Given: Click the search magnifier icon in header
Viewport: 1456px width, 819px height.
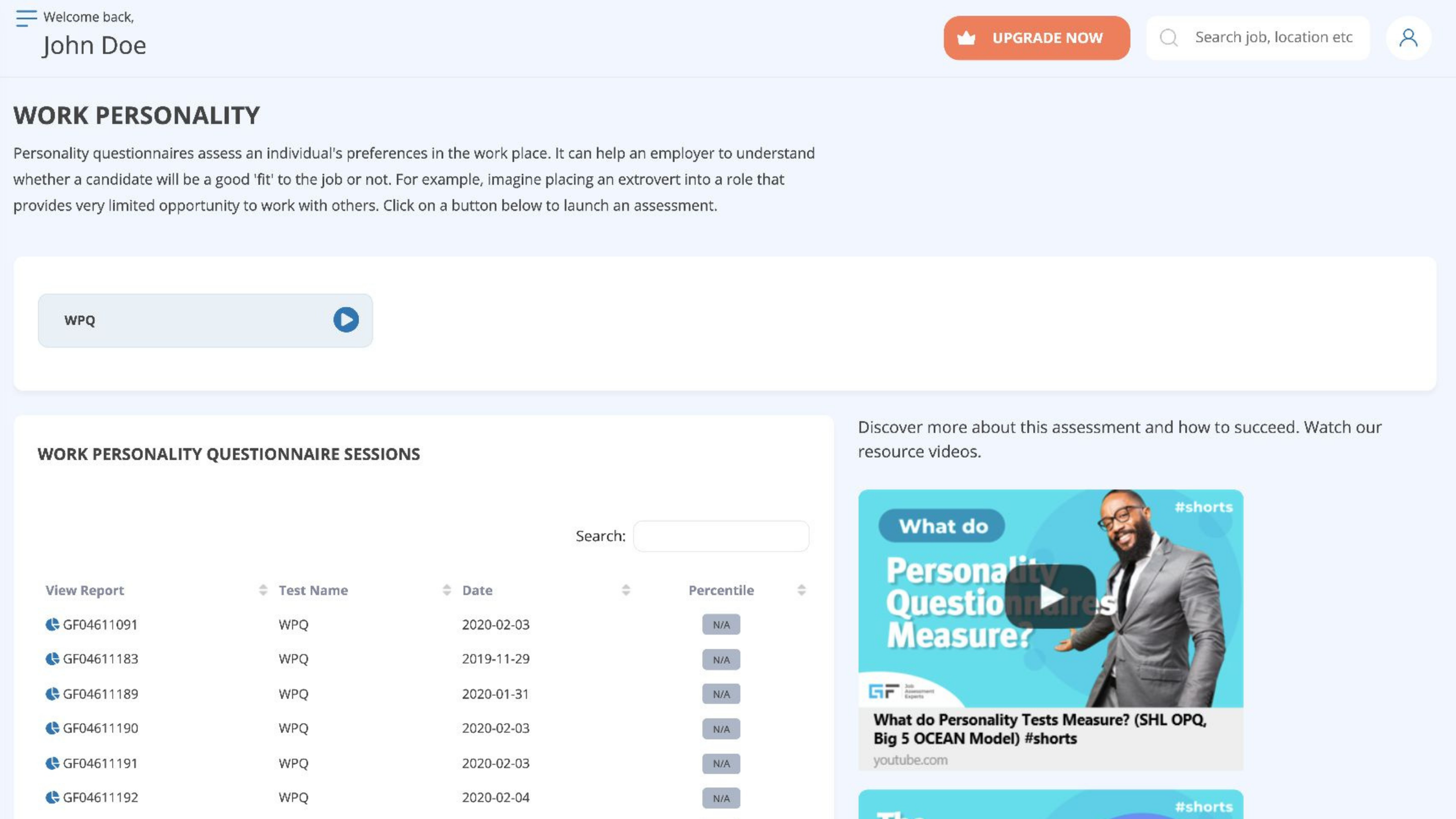Looking at the screenshot, I should 1168,38.
